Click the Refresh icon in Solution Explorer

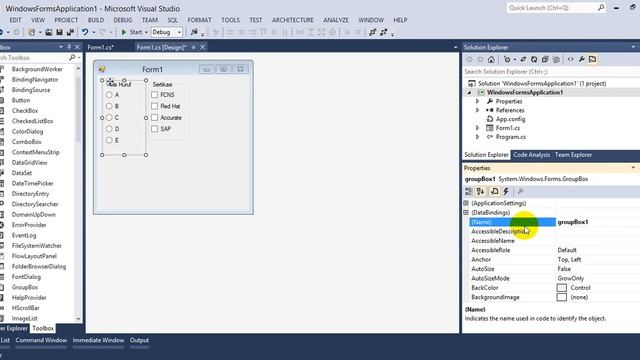[x=534, y=60]
